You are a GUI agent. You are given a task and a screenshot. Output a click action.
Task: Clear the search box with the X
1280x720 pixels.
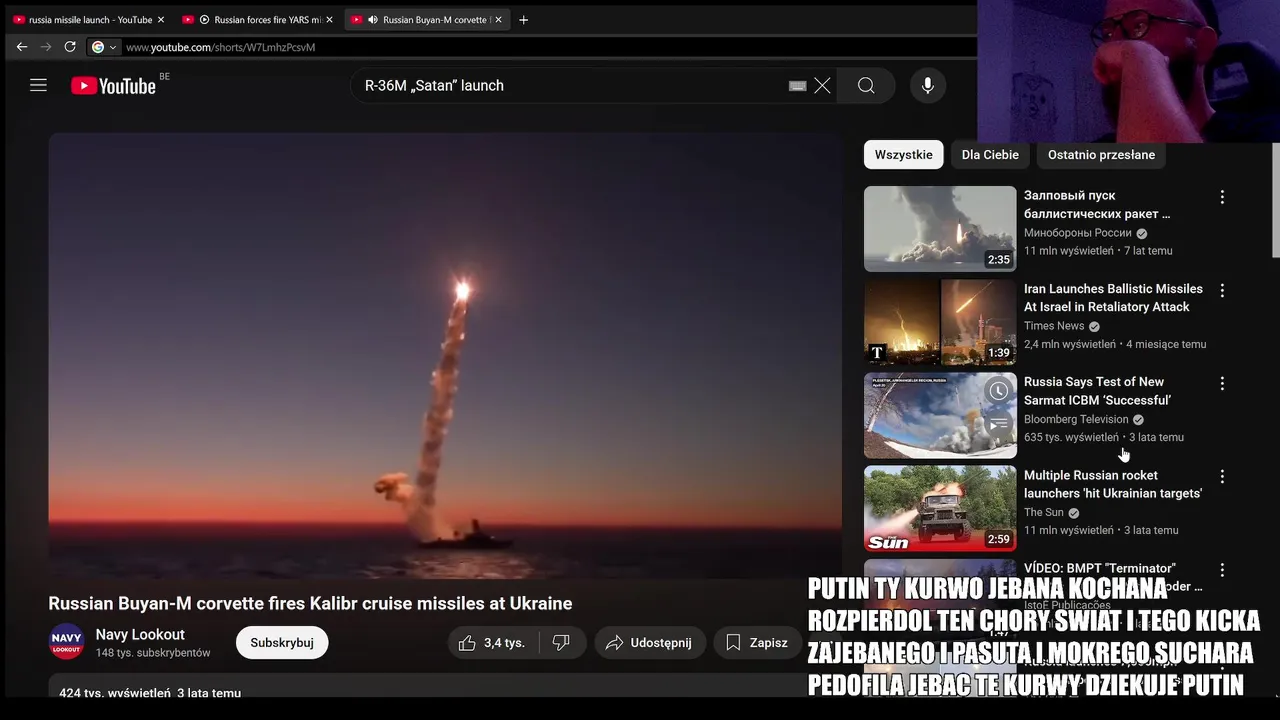[822, 86]
